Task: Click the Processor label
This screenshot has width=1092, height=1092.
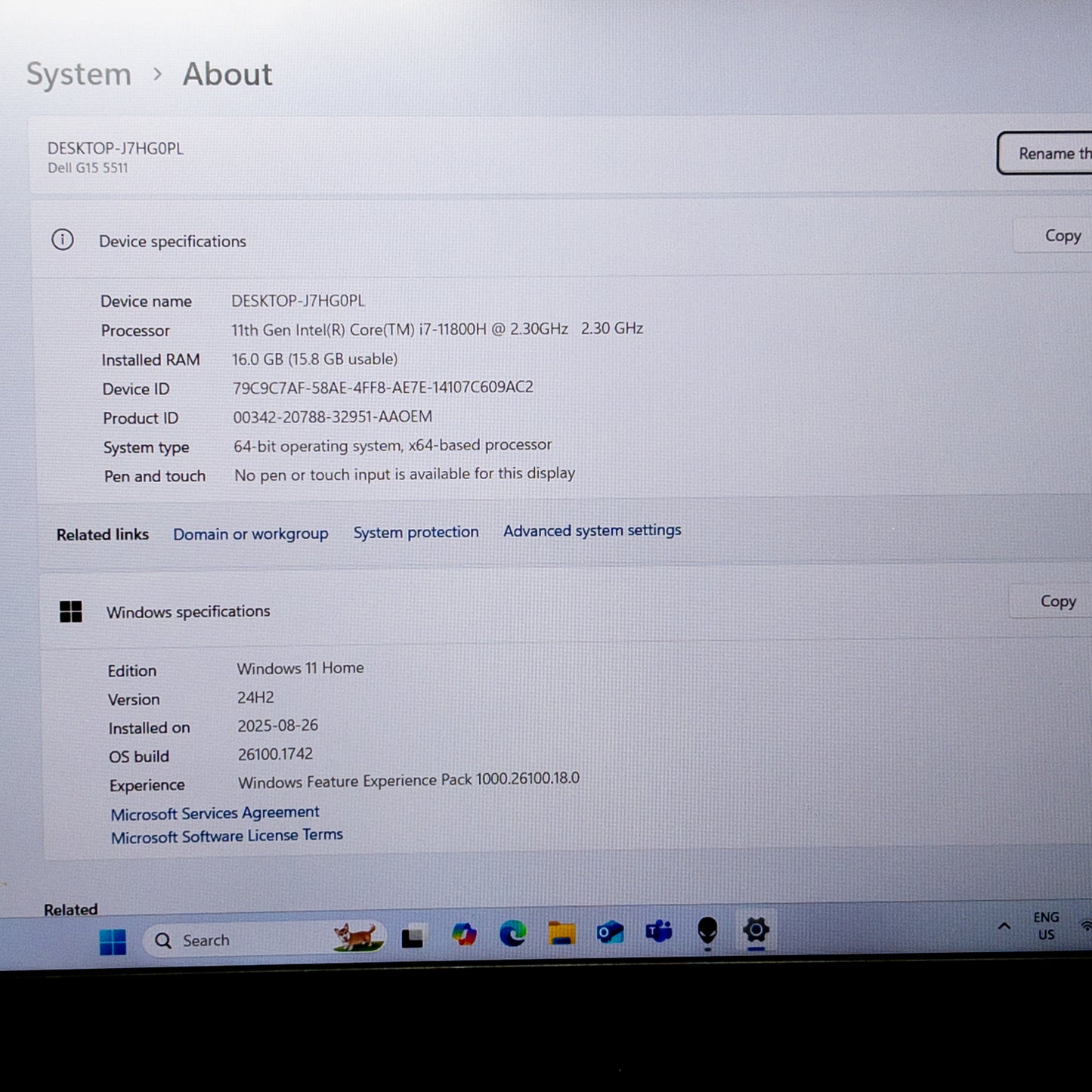Action: tap(135, 330)
